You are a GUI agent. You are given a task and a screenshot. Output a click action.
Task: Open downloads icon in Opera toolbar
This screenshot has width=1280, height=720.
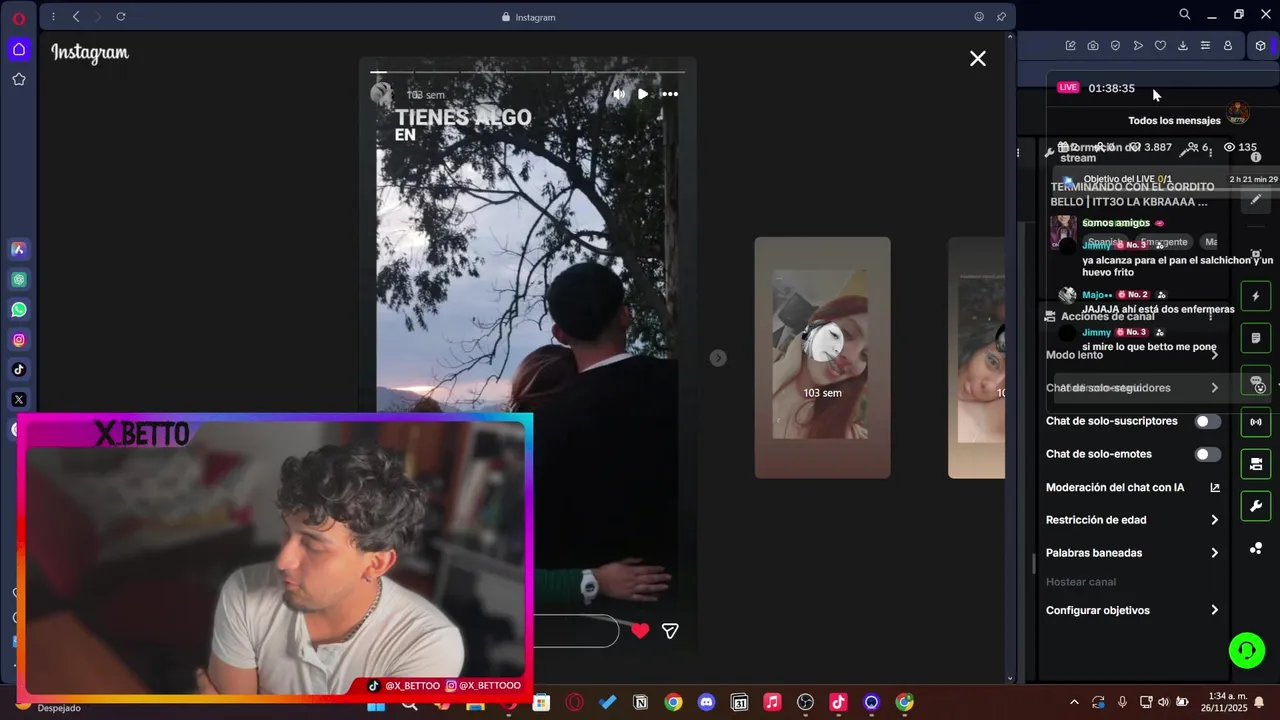1183,46
